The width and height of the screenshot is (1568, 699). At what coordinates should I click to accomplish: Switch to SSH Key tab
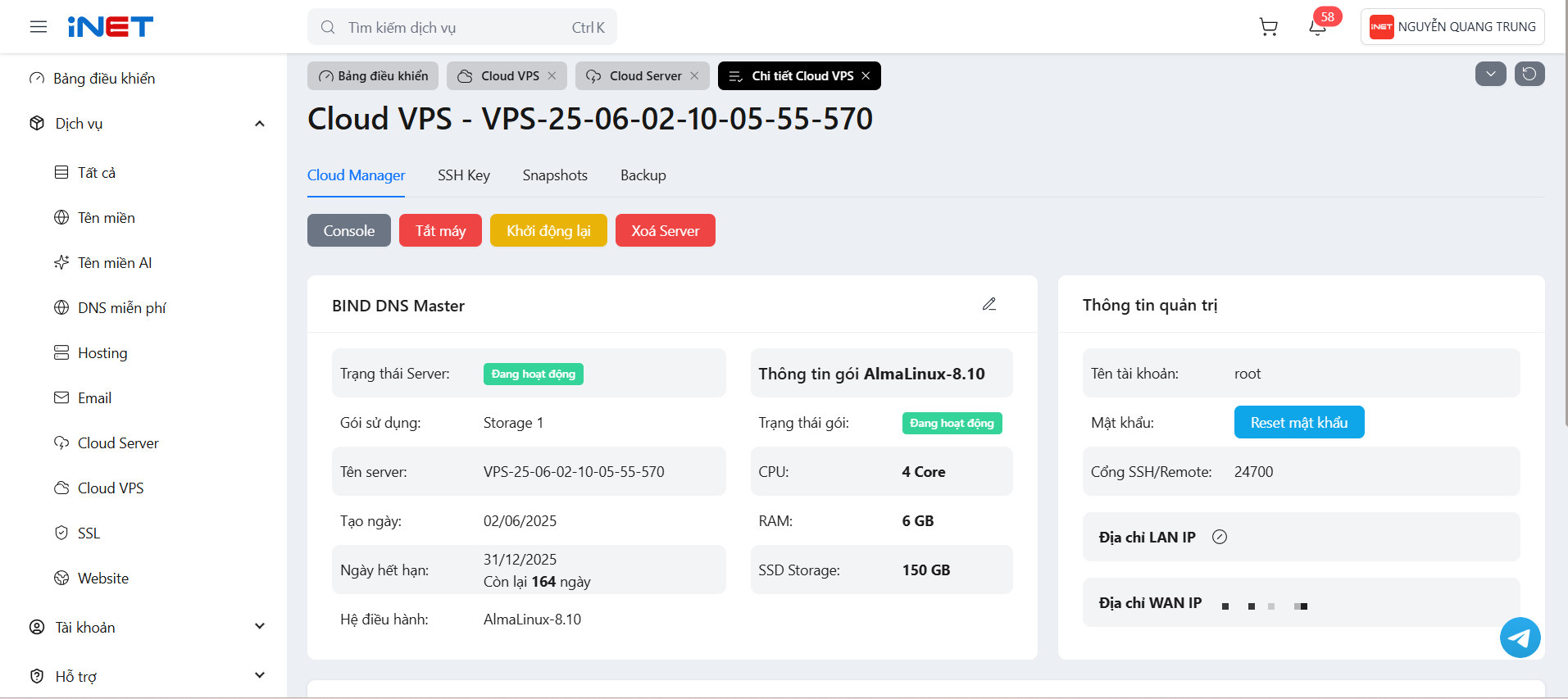coord(464,175)
